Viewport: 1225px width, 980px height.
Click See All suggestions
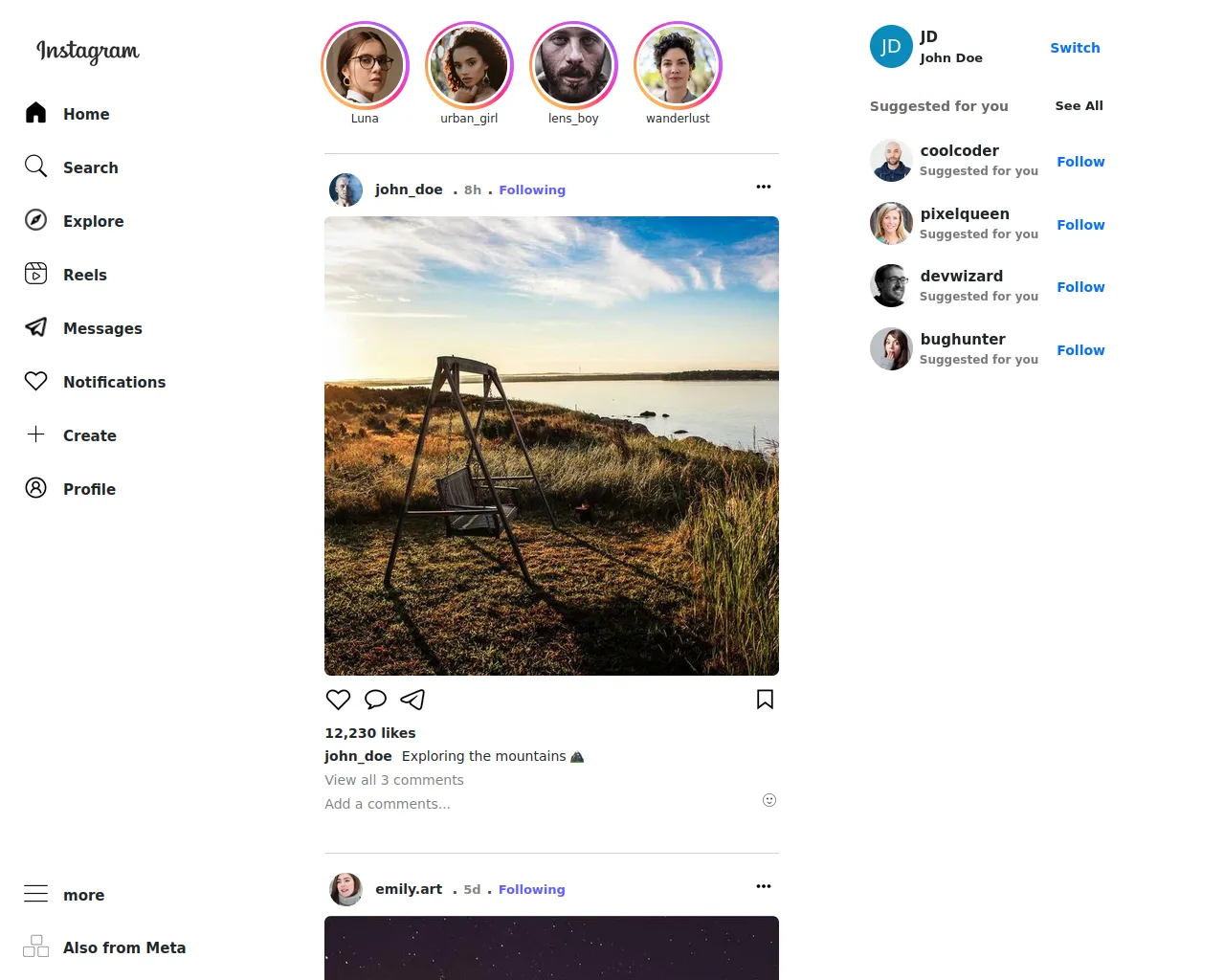[1080, 105]
